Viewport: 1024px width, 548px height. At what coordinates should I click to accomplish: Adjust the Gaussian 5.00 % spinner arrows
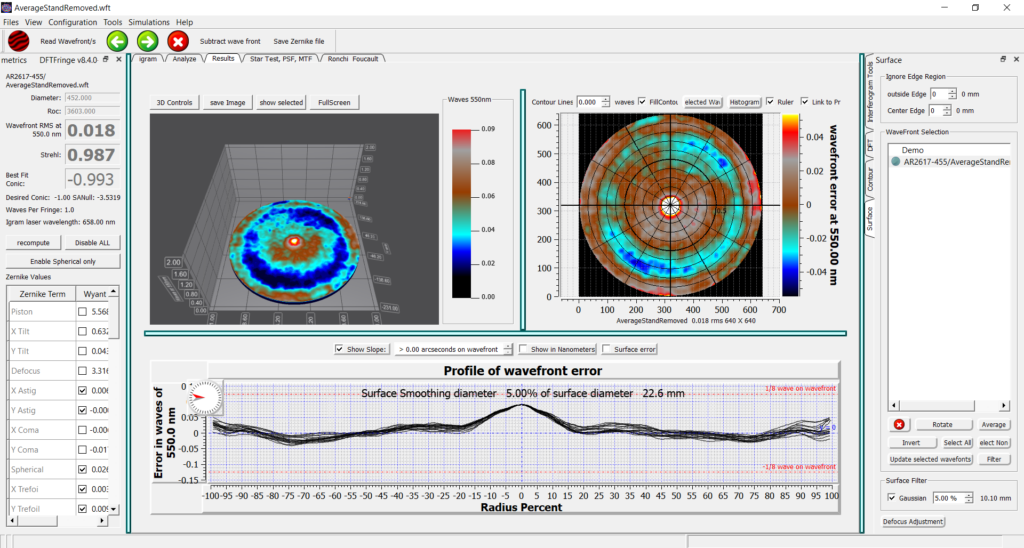(968, 498)
